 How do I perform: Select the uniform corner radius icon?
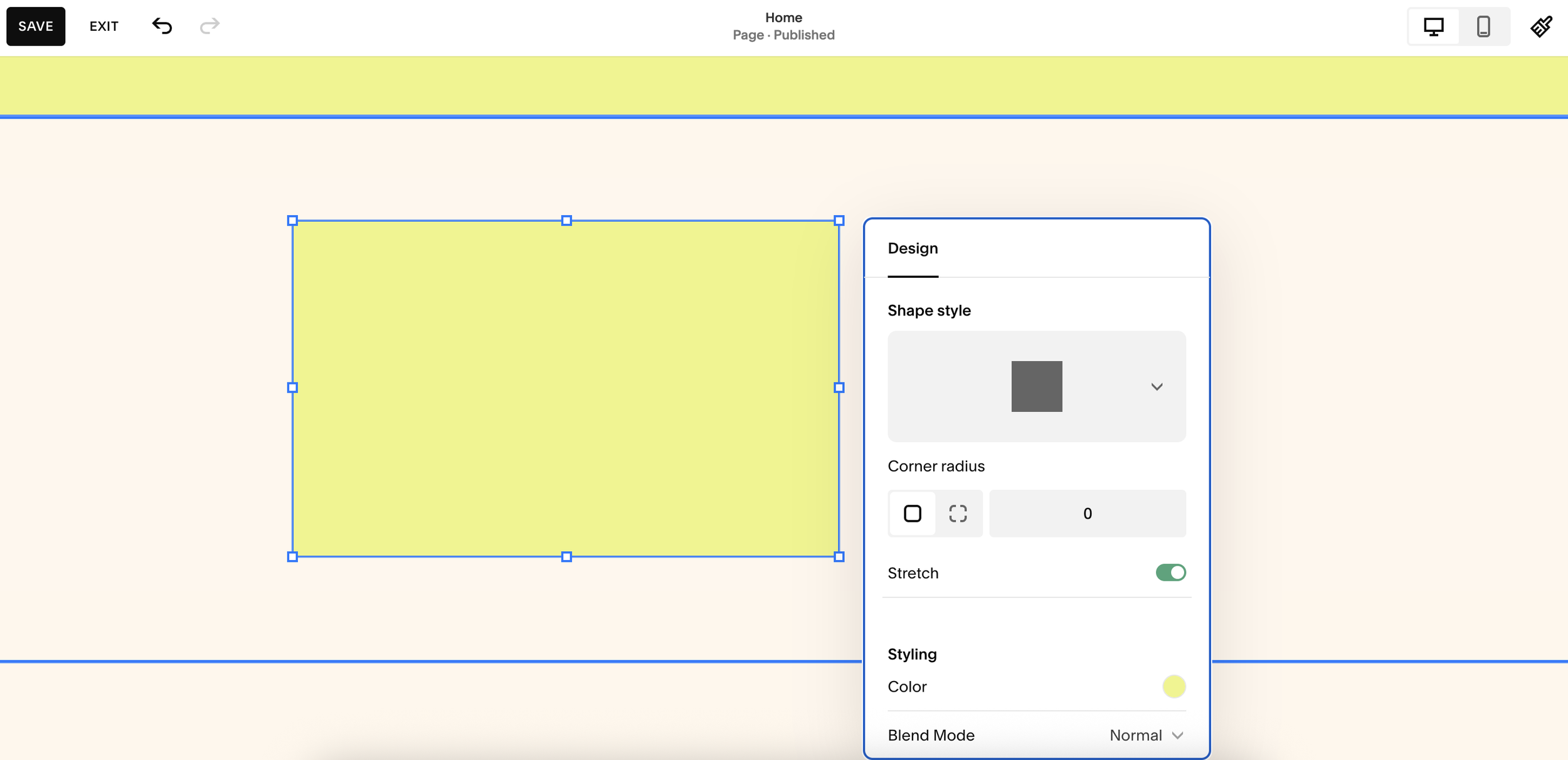912,513
